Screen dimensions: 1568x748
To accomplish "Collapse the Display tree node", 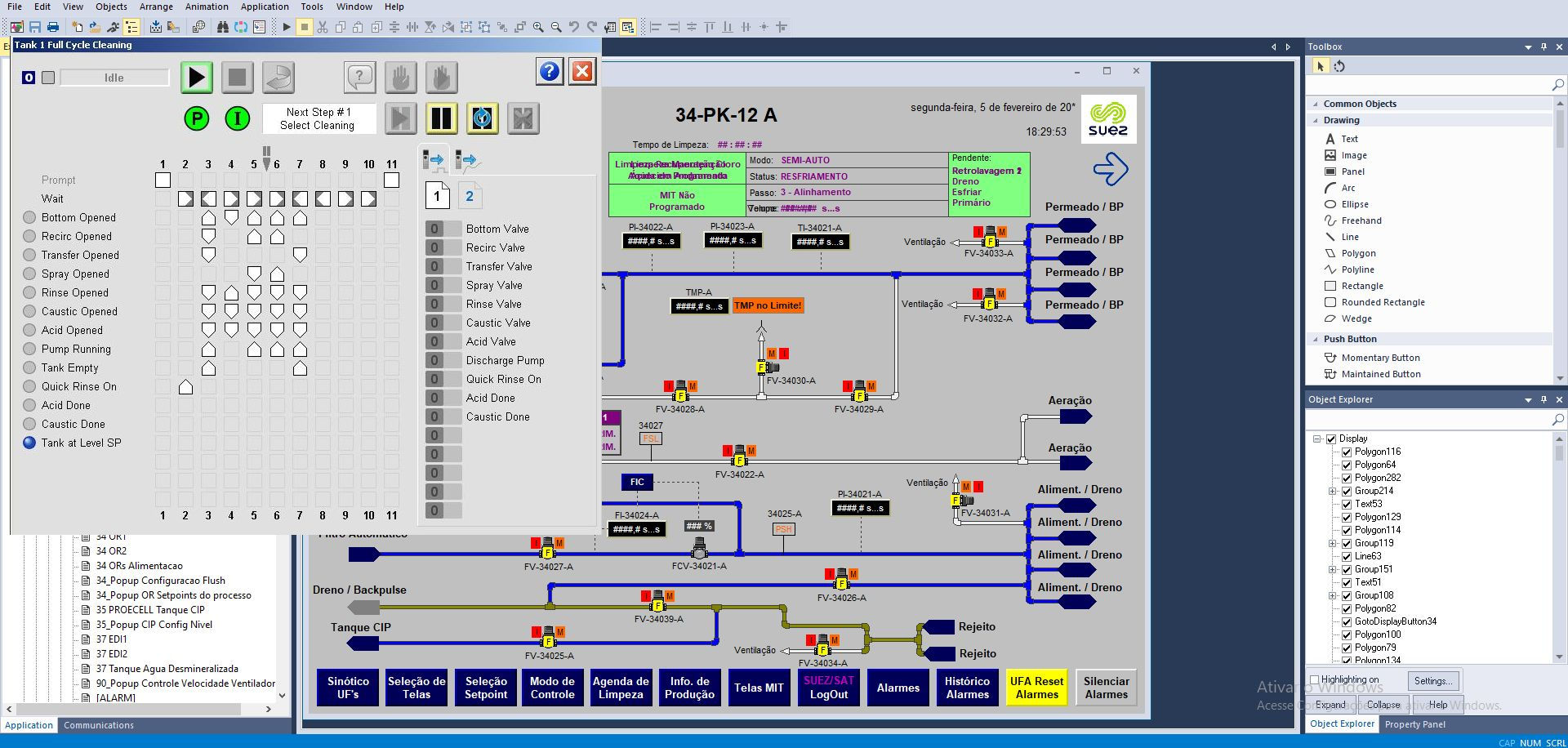I will [1317, 439].
